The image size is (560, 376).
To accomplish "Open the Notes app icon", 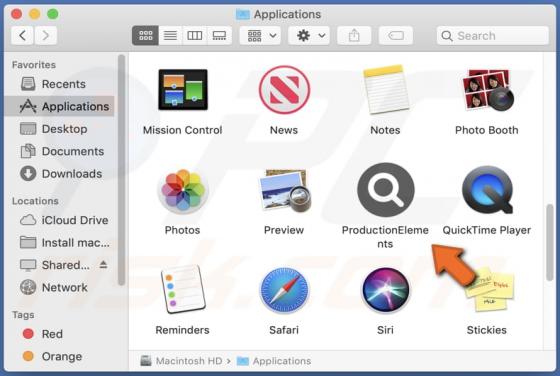I will click(386, 90).
